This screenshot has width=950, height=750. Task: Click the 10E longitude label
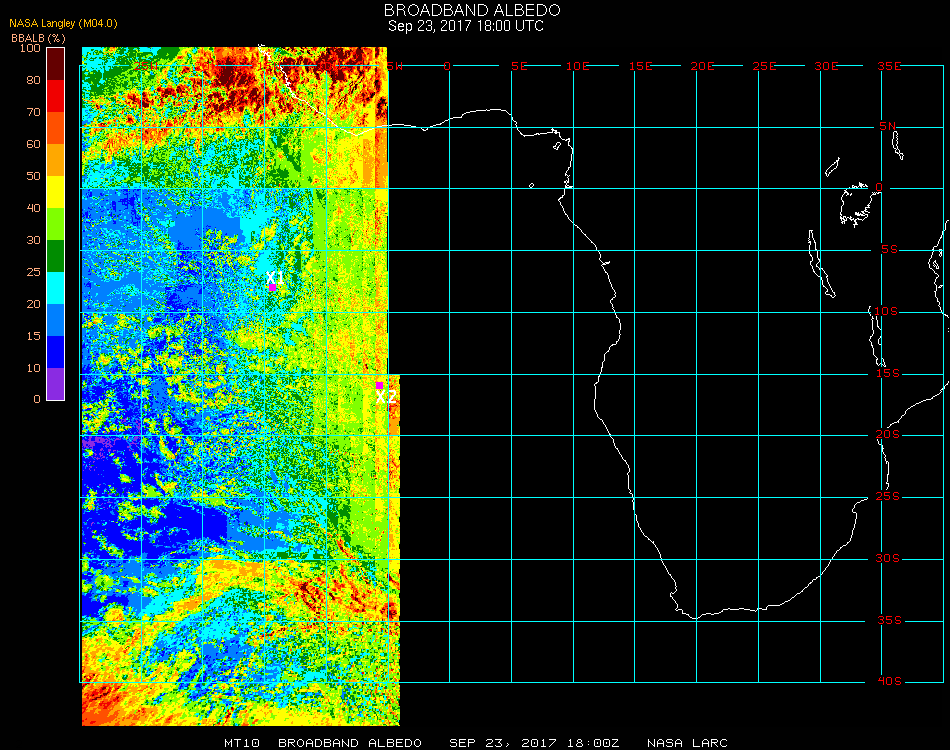tap(577, 66)
